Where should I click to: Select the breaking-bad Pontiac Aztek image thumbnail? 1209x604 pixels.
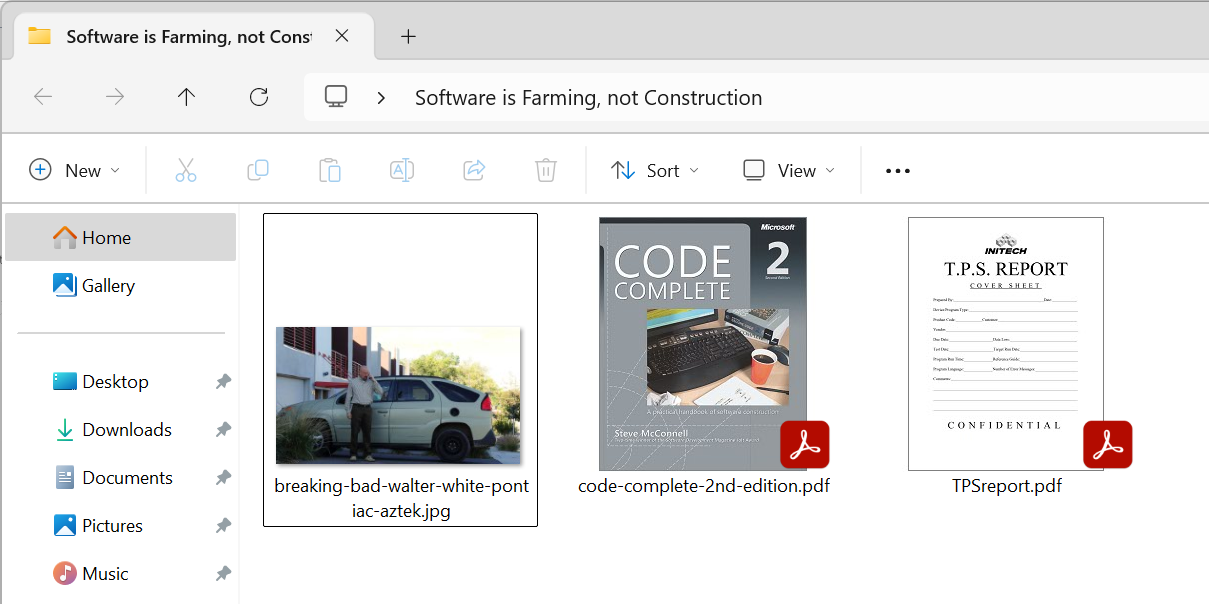point(399,395)
